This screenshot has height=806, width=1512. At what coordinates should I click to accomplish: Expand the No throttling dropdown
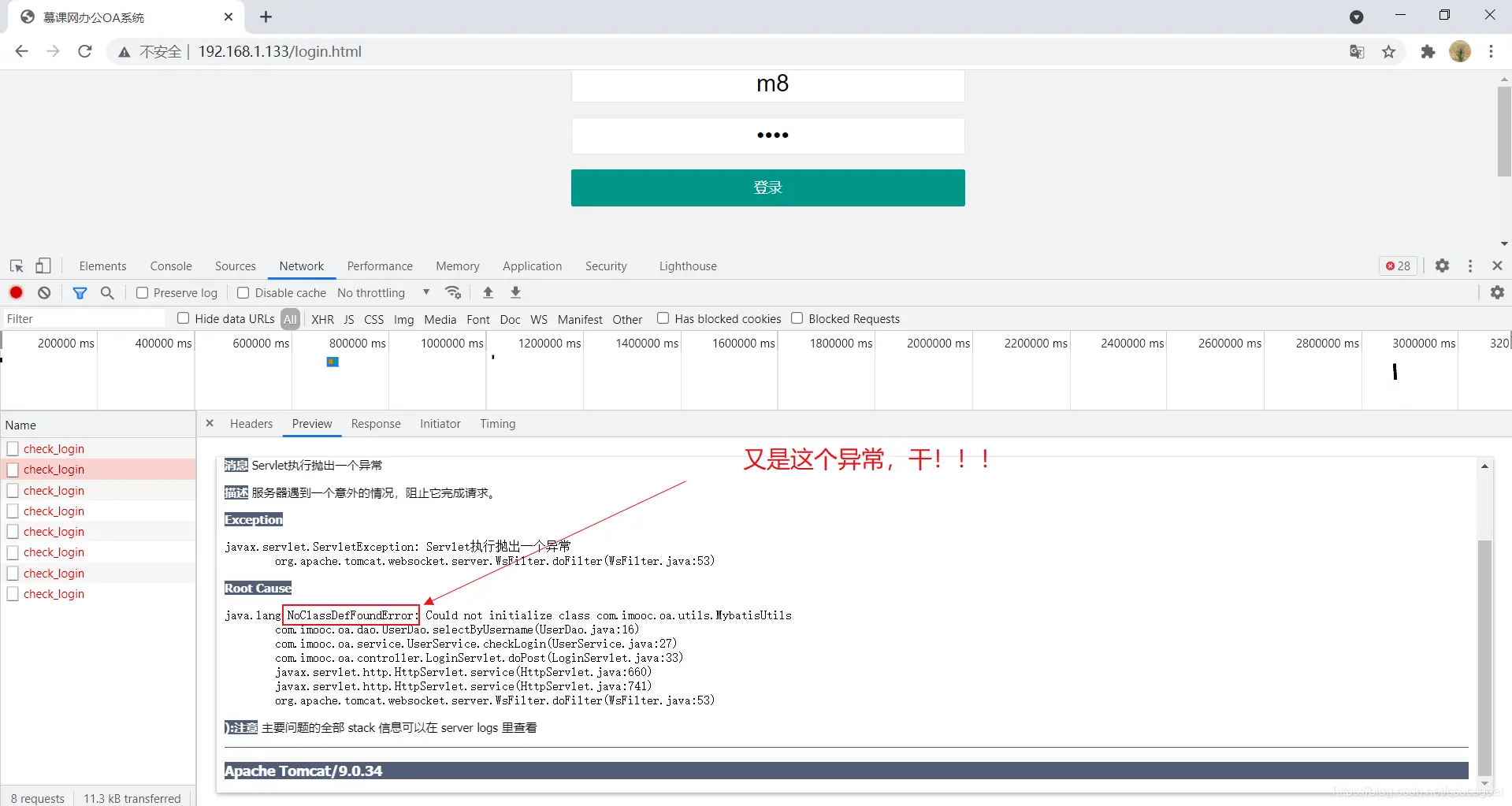(384, 293)
